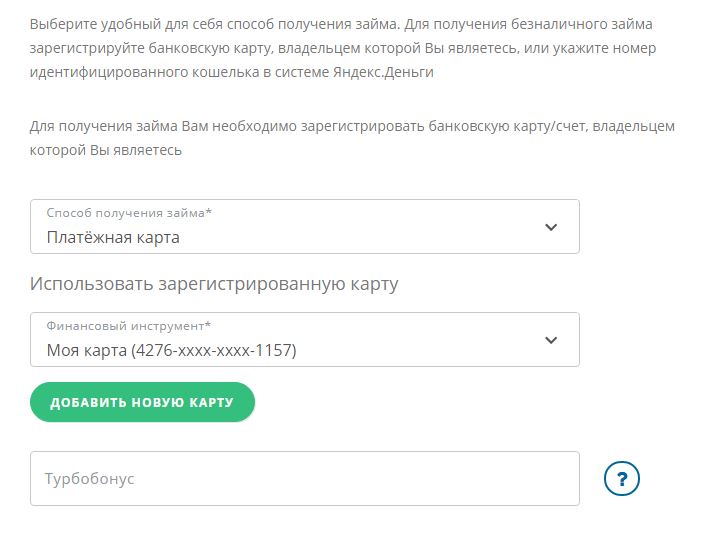Click the Добавить новую карту button
This screenshot has height=537, width=714.
click(x=142, y=402)
